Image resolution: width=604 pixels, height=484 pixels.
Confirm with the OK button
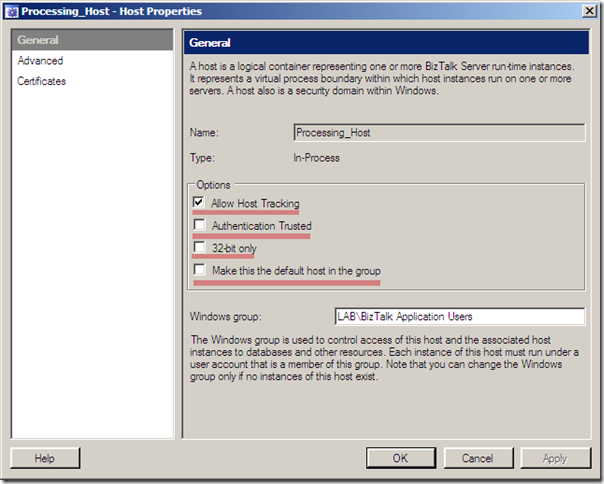[x=401, y=458]
